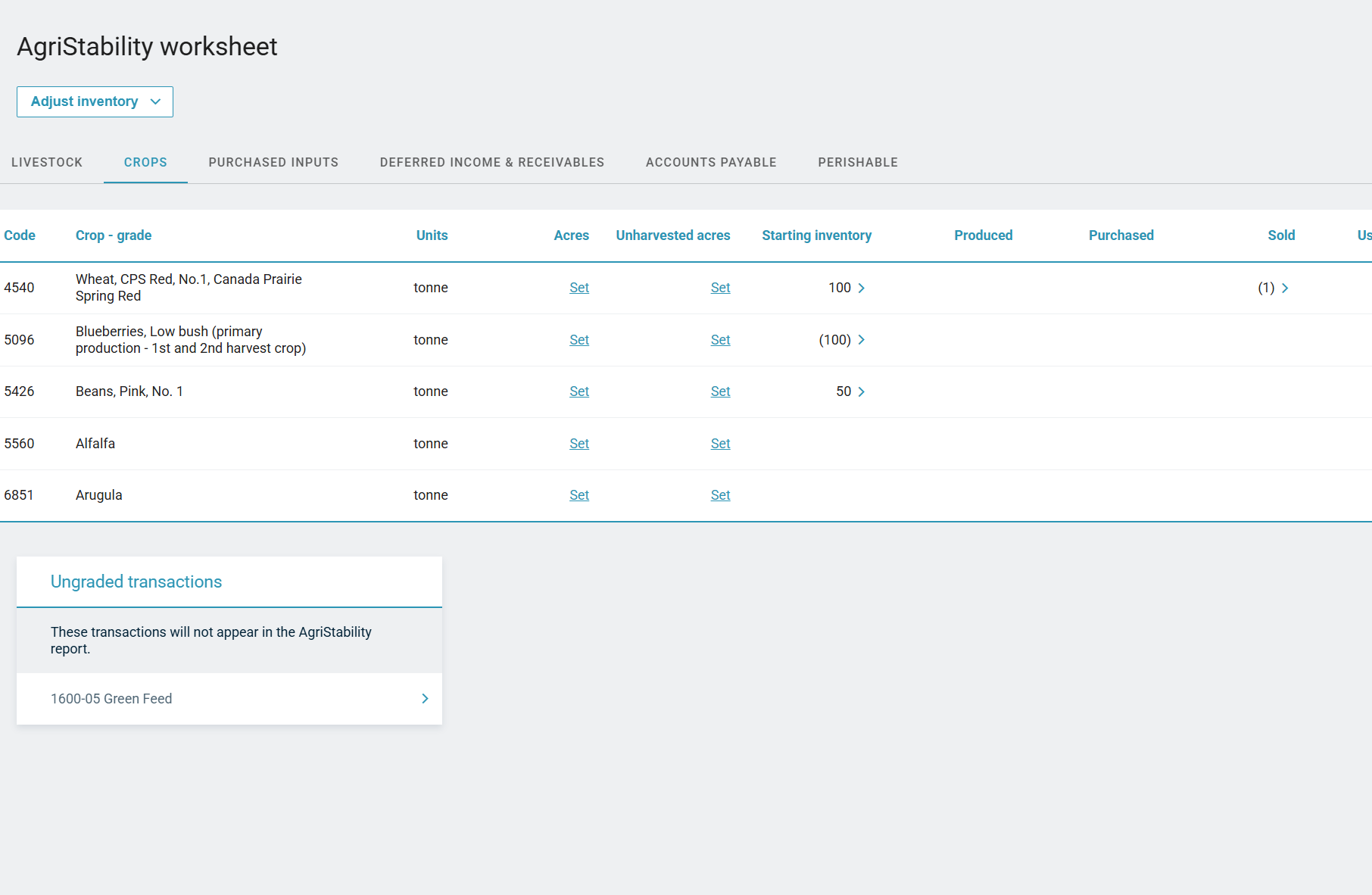This screenshot has height=895, width=1372.
Task: Select the Purchased Inputs tab
Action: tap(273, 162)
